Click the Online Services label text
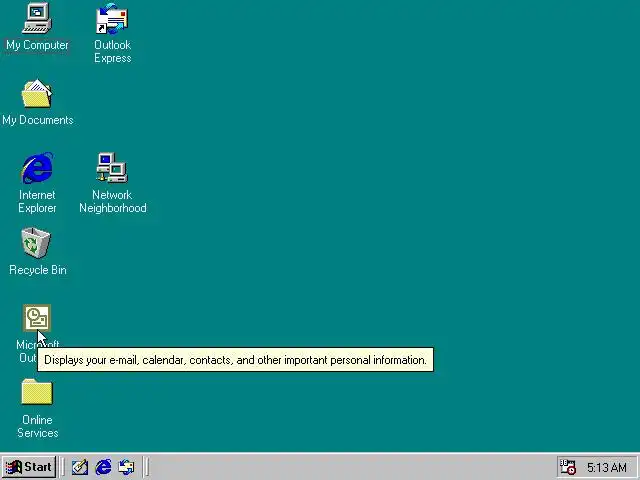The image size is (640, 480). pos(37,427)
